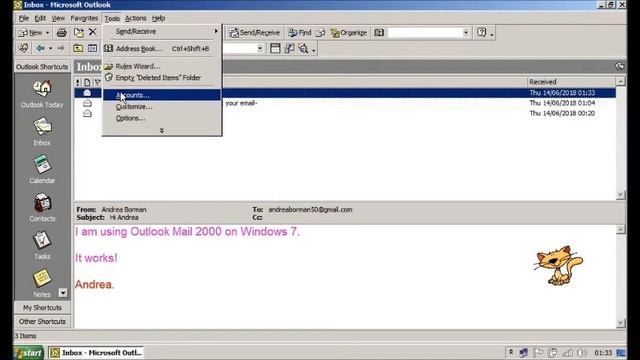640x360 pixels.
Task: Click the Outlook Today toolbar icon
Action: tap(24, 48)
